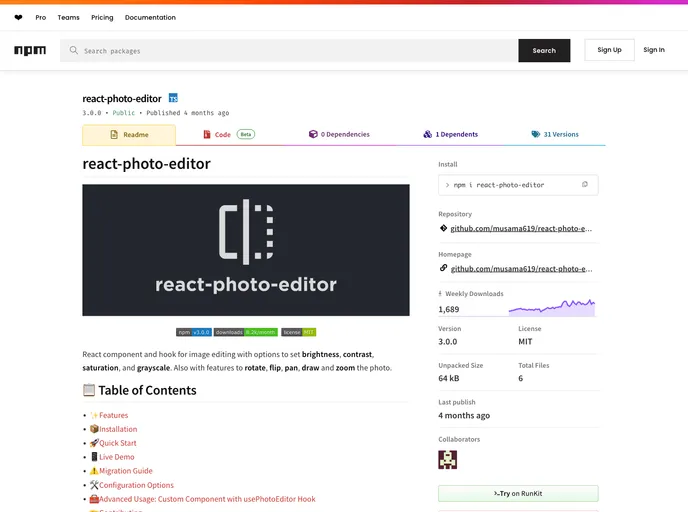Image resolution: width=688 pixels, height=512 pixels.
Task: Open the 0 Dependencies tab
Action: point(339,134)
